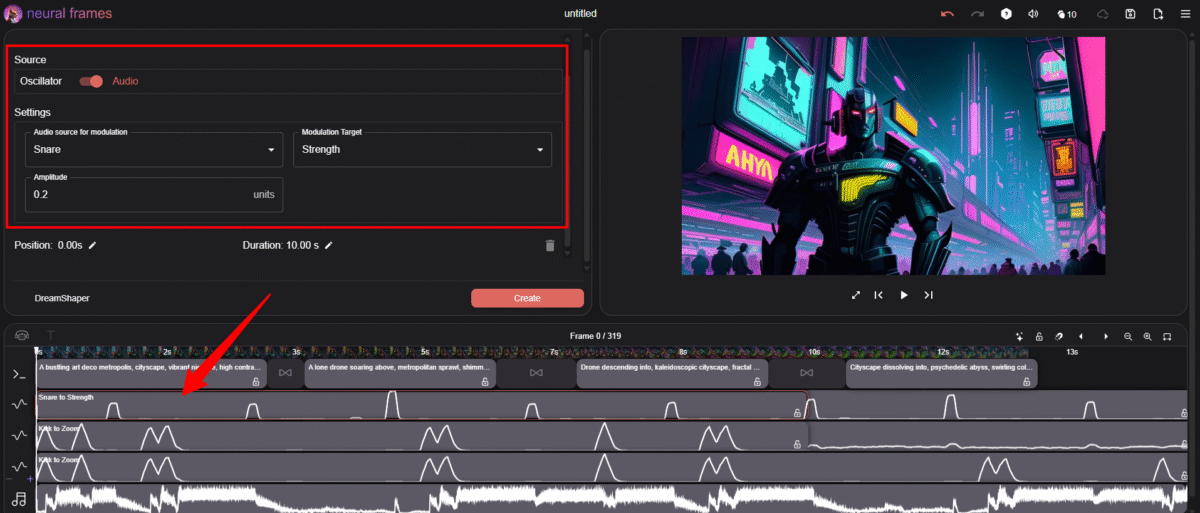The image size is (1200, 513).
Task: Click the audio track music note icon
Action: tap(19, 498)
